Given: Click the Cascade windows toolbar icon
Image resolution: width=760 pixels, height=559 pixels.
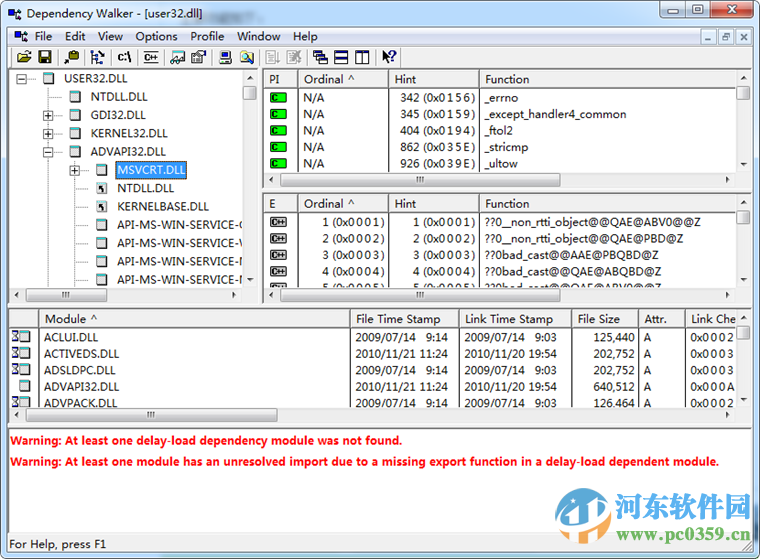Looking at the screenshot, I should click(320, 57).
